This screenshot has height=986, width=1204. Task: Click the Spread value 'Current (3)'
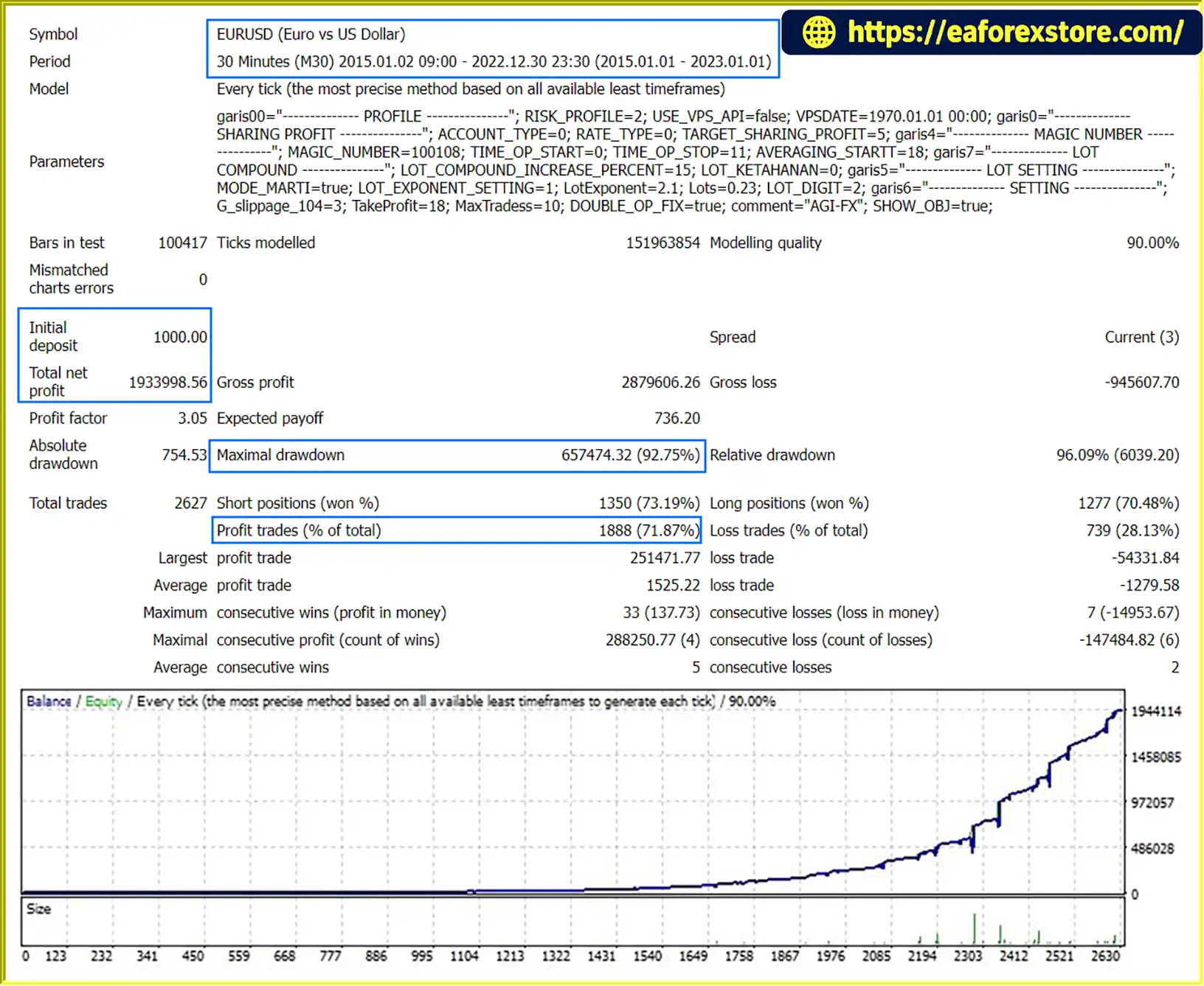coord(1141,337)
